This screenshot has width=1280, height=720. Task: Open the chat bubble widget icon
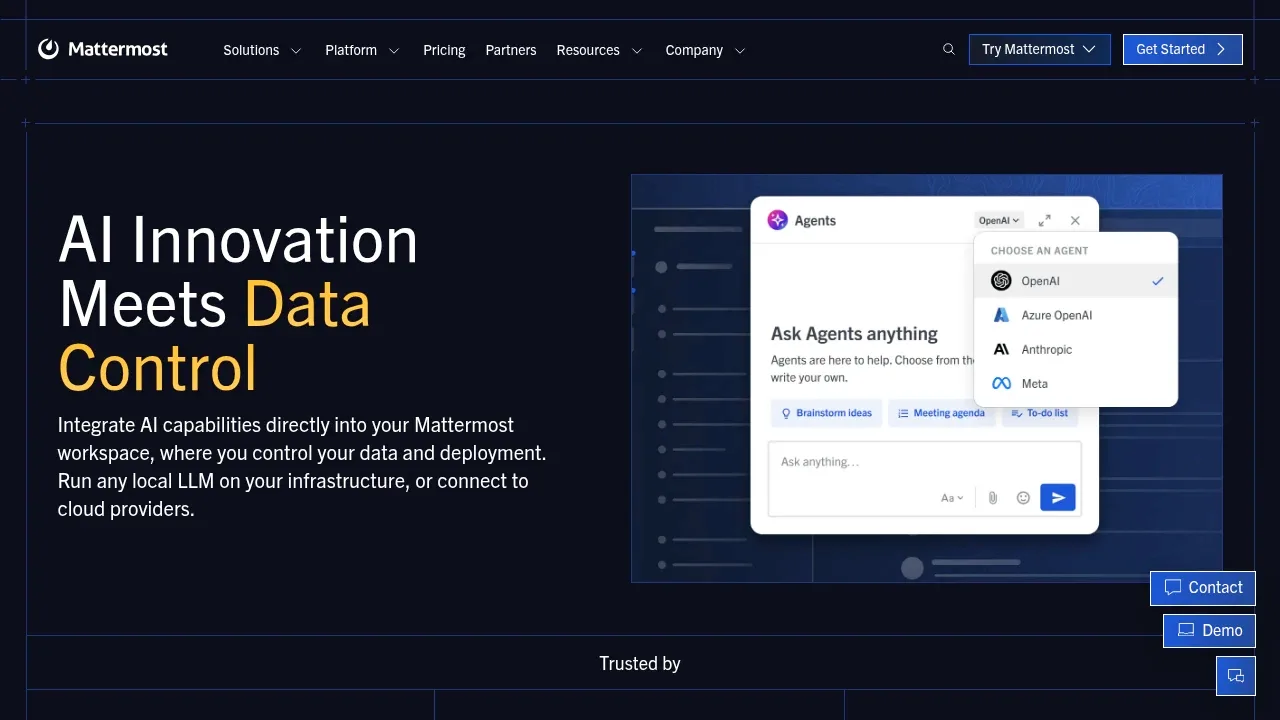(1236, 676)
